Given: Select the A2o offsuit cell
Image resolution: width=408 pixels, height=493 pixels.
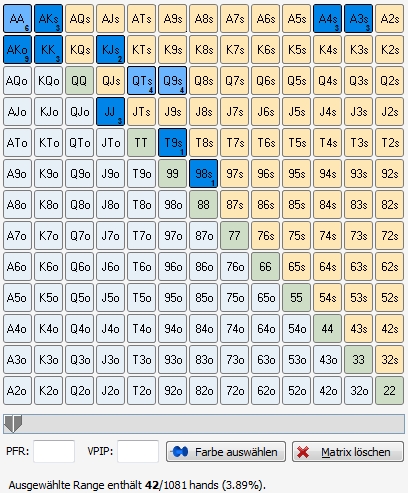Looking at the screenshot, I should [18, 391].
